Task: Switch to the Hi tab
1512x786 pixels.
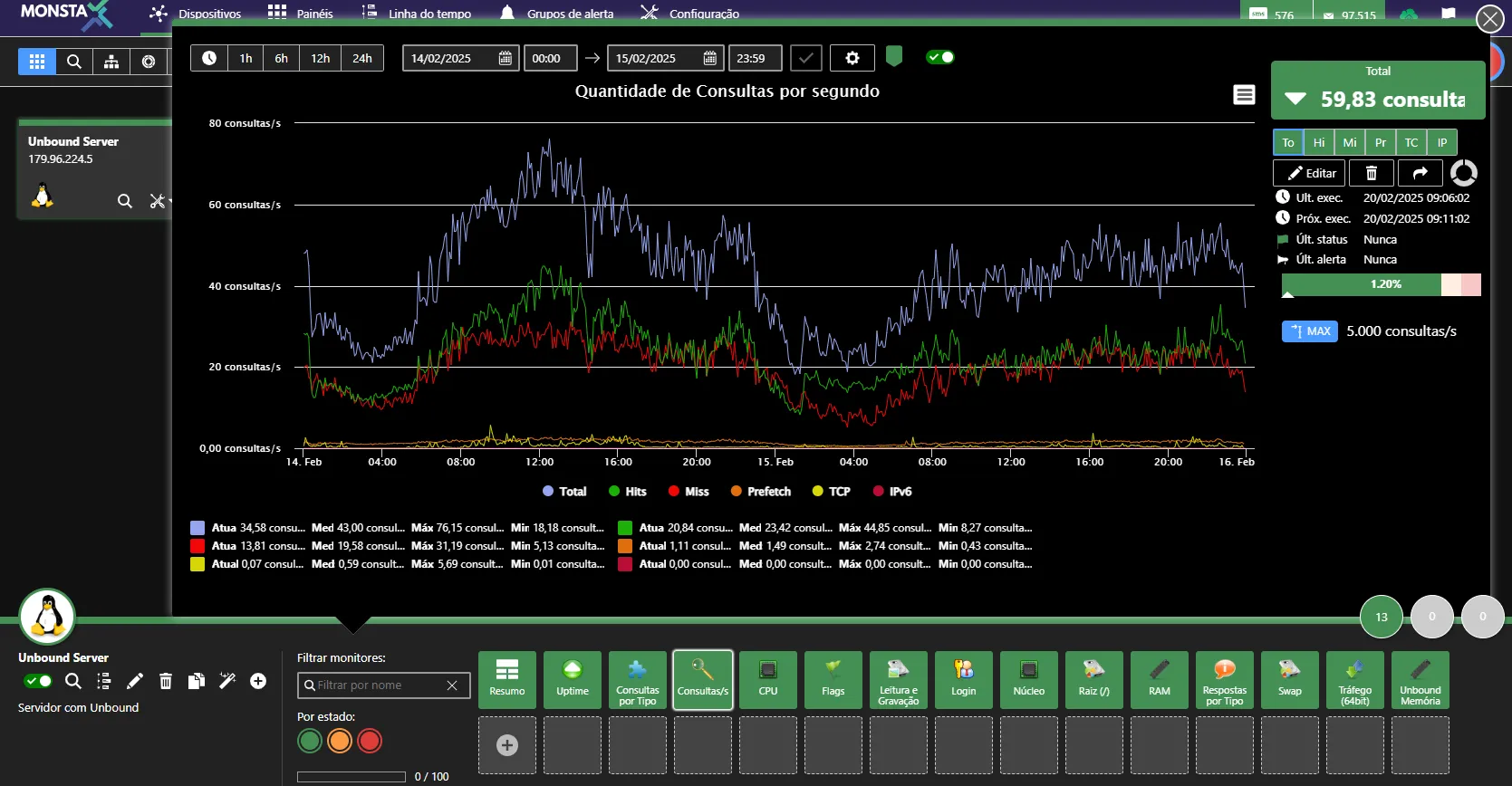Action: click(1319, 142)
